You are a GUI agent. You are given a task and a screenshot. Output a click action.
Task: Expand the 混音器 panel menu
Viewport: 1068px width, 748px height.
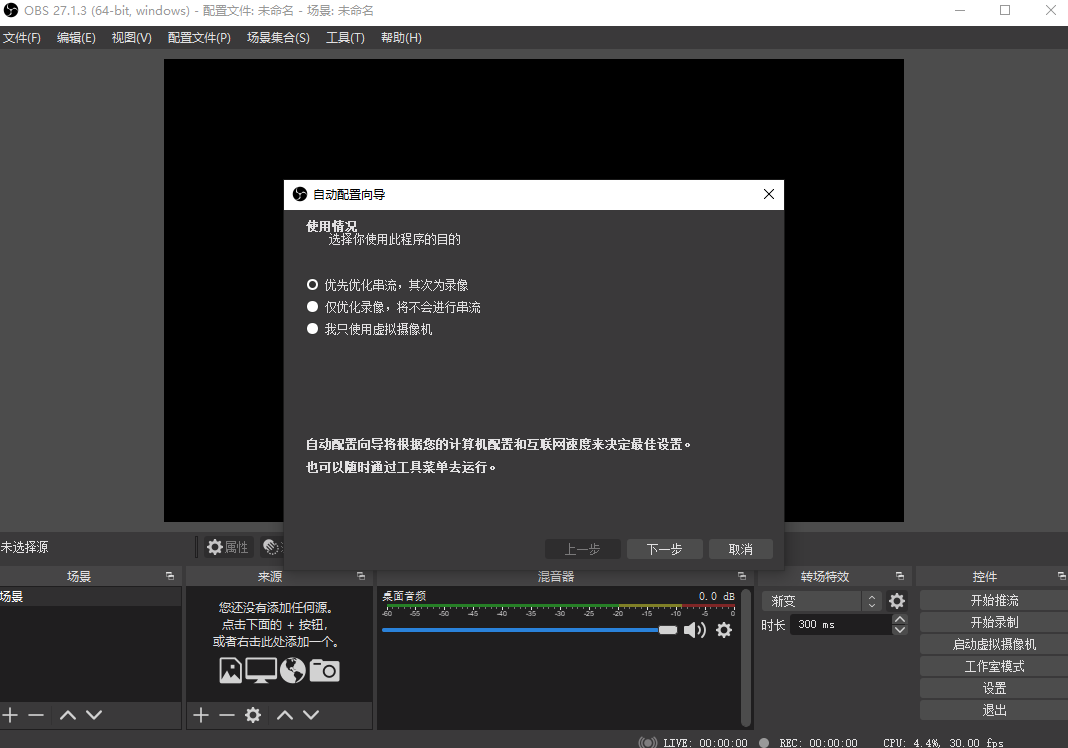pos(742,576)
